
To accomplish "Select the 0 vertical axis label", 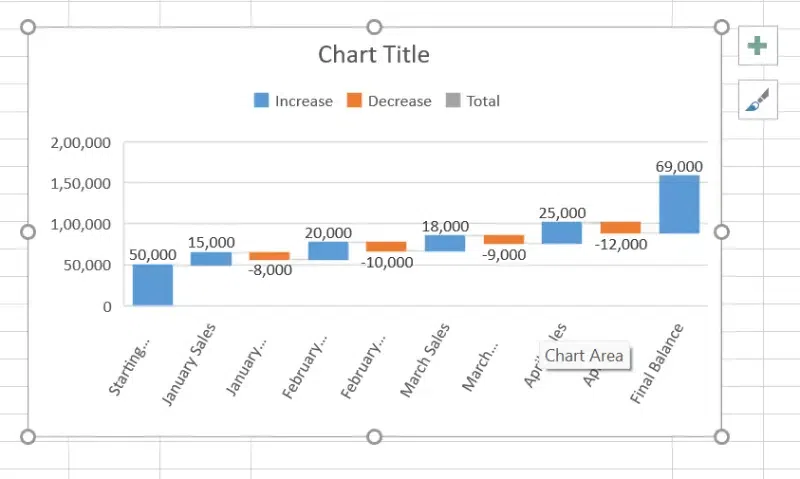I will [x=107, y=307].
